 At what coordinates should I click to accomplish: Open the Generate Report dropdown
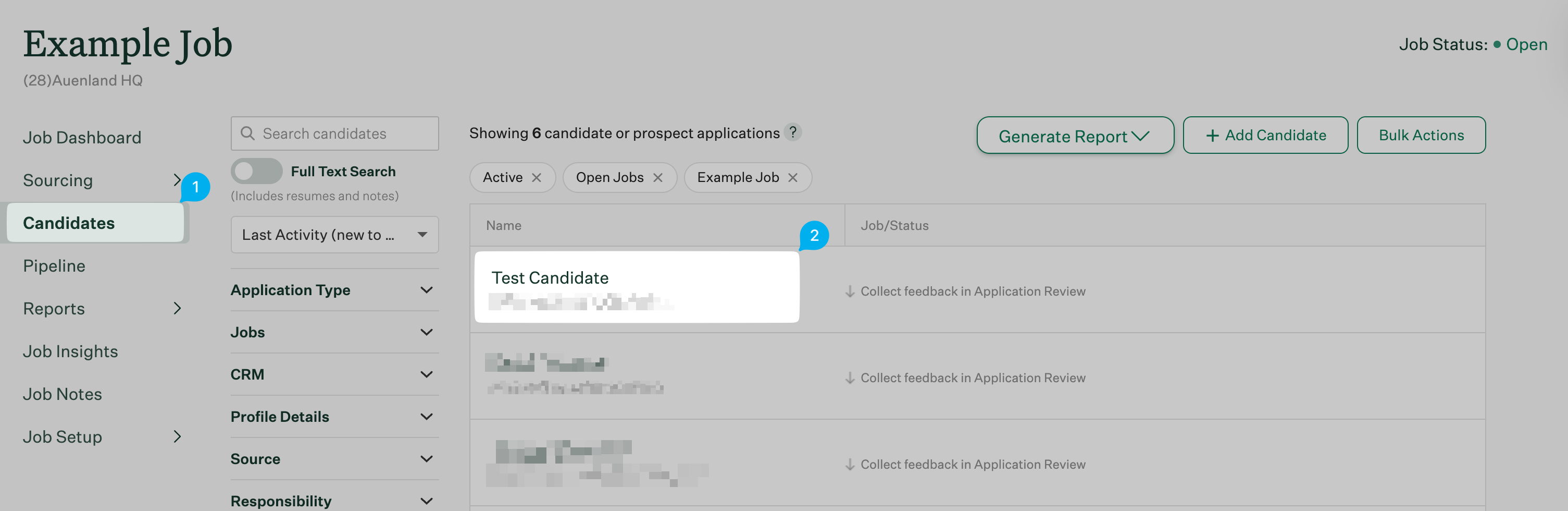pyautogui.click(x=1074, y=136)
